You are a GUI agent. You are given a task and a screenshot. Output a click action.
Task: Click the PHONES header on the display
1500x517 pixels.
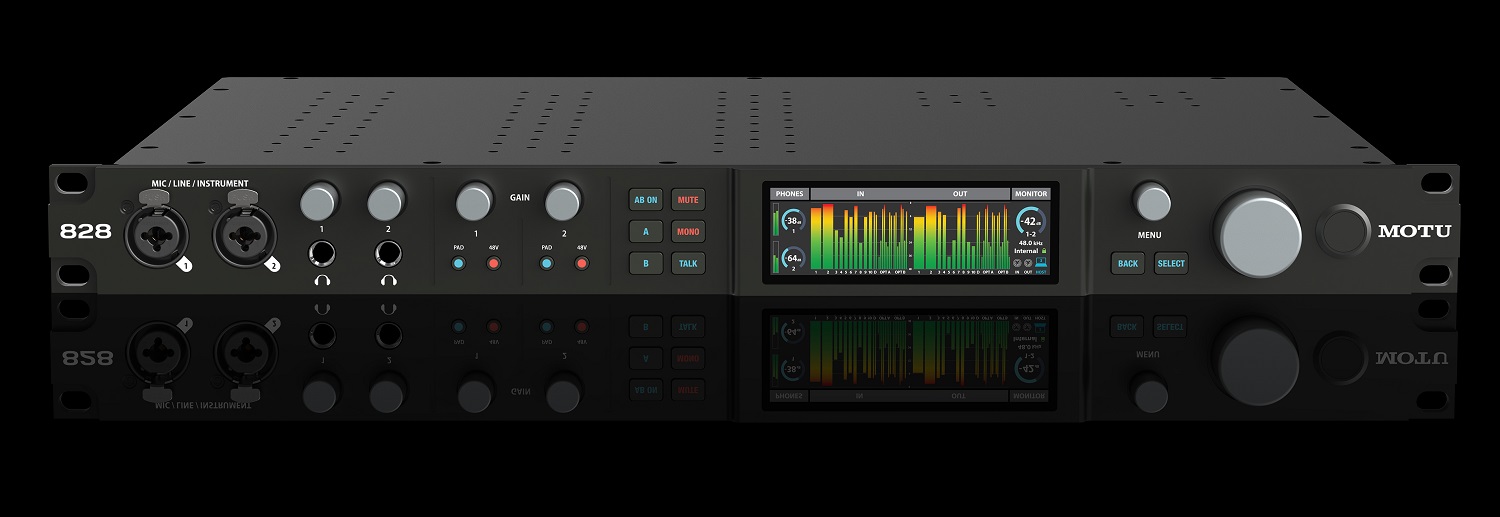point(790,194)
